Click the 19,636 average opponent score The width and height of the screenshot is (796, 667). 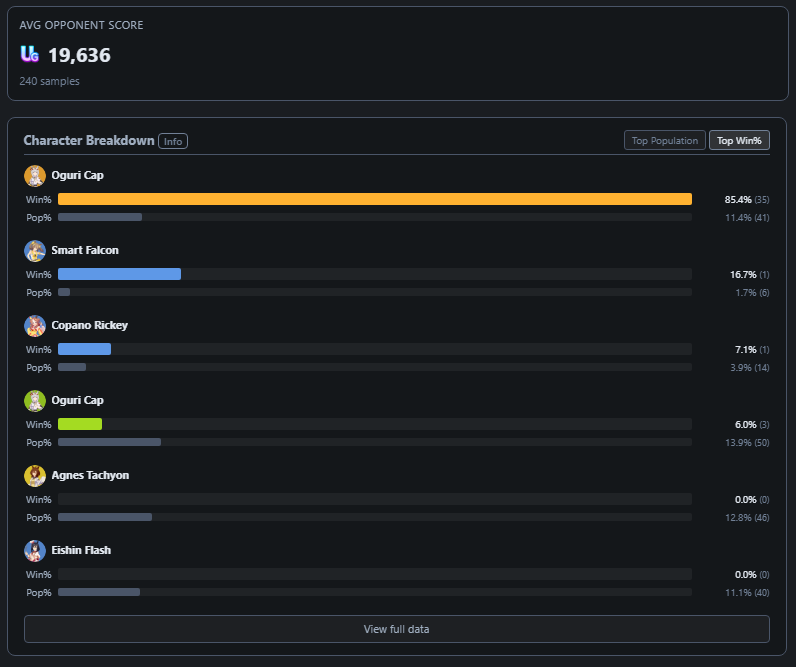click(x=79, y=55)
